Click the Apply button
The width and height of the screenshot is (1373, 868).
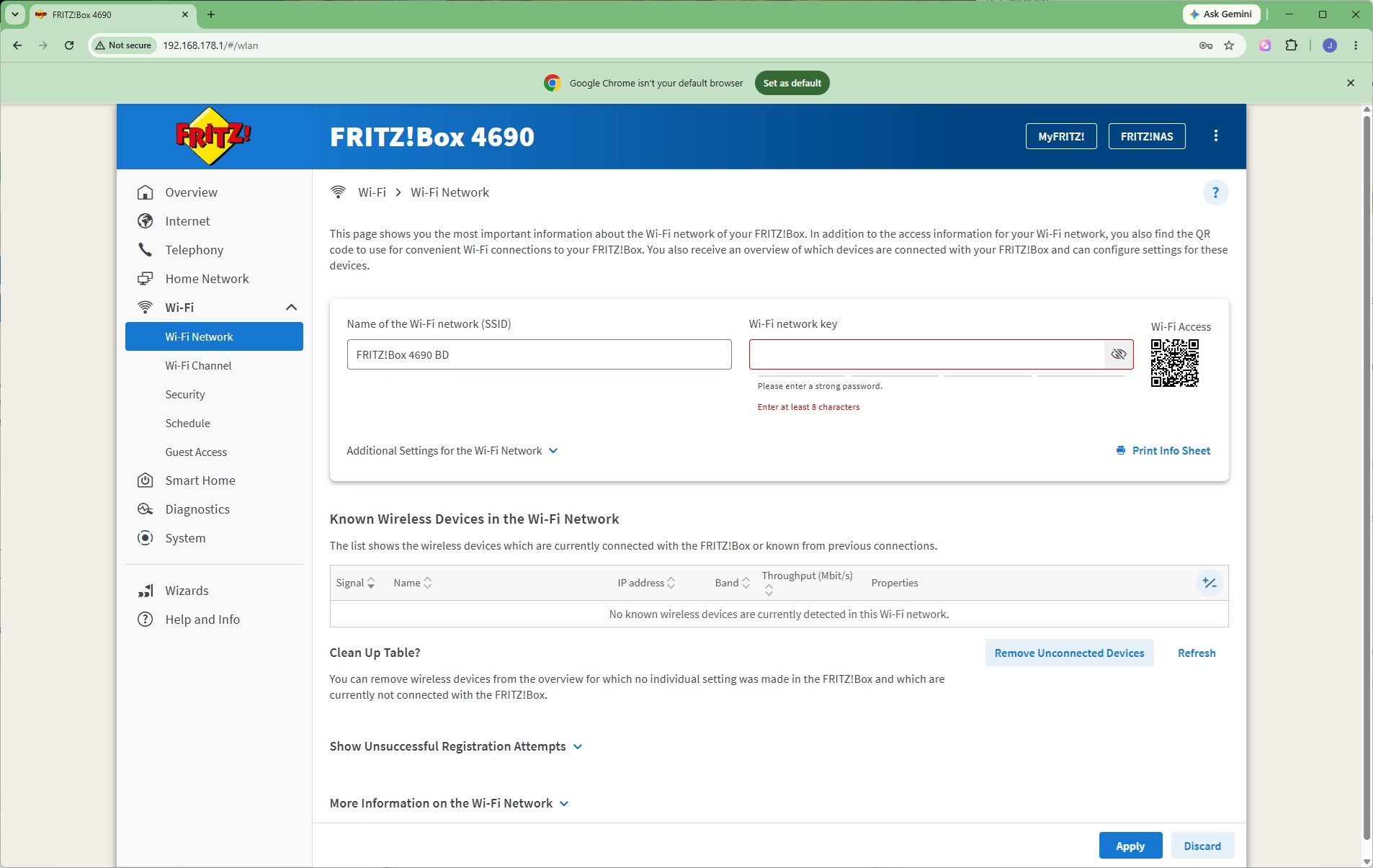(1130, 846)
